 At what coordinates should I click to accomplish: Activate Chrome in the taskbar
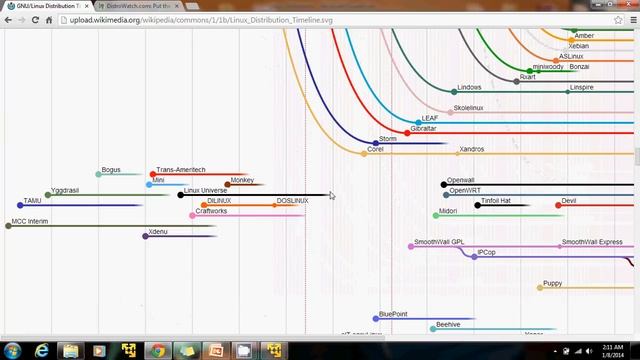pyautogui.click(x=158, y=351)
